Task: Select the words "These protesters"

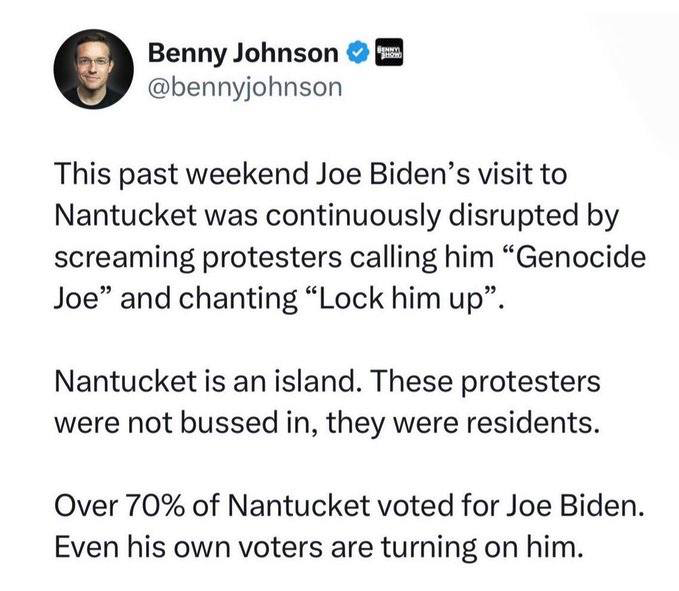Action: [485, 382]
